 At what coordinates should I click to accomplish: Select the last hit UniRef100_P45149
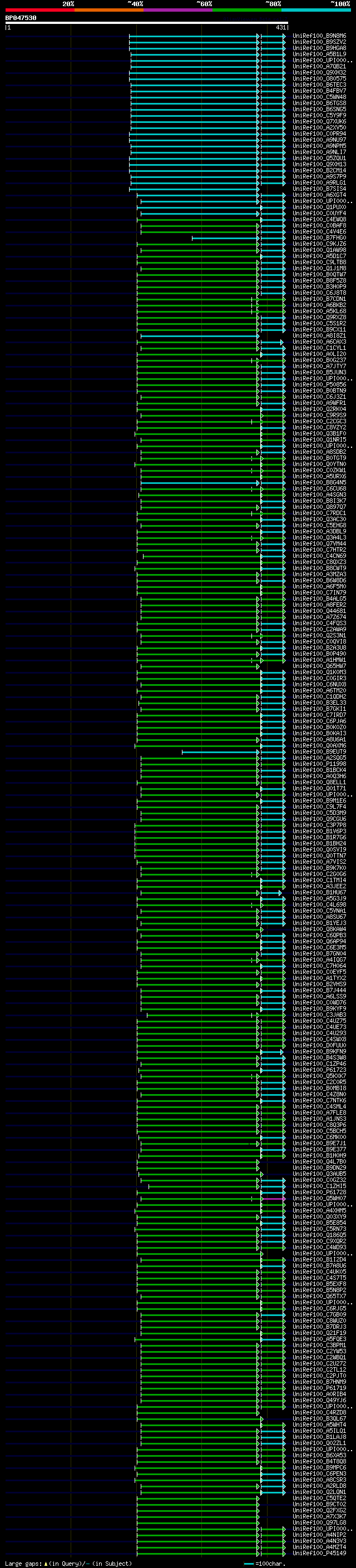(319, 1553)
